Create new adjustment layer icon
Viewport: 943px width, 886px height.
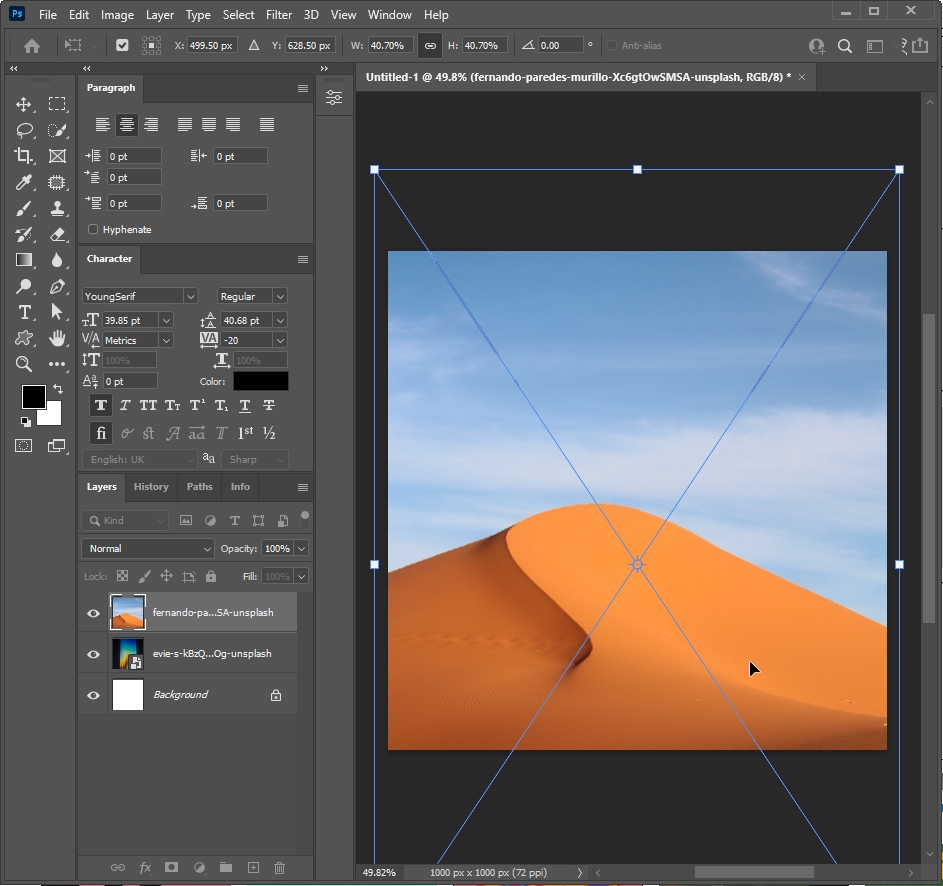pos(199,867)
